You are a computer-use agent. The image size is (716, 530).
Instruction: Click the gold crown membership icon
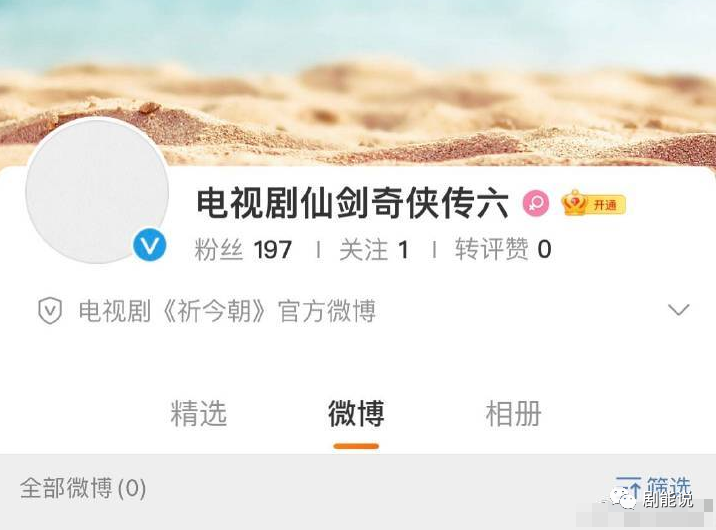click(574, 203)
